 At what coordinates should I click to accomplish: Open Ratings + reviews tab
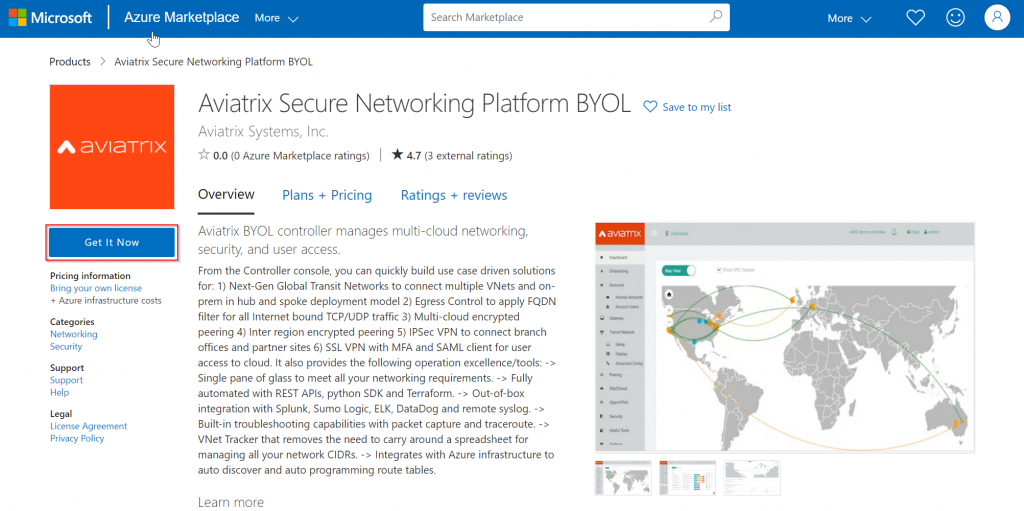(x=454, y=195)
